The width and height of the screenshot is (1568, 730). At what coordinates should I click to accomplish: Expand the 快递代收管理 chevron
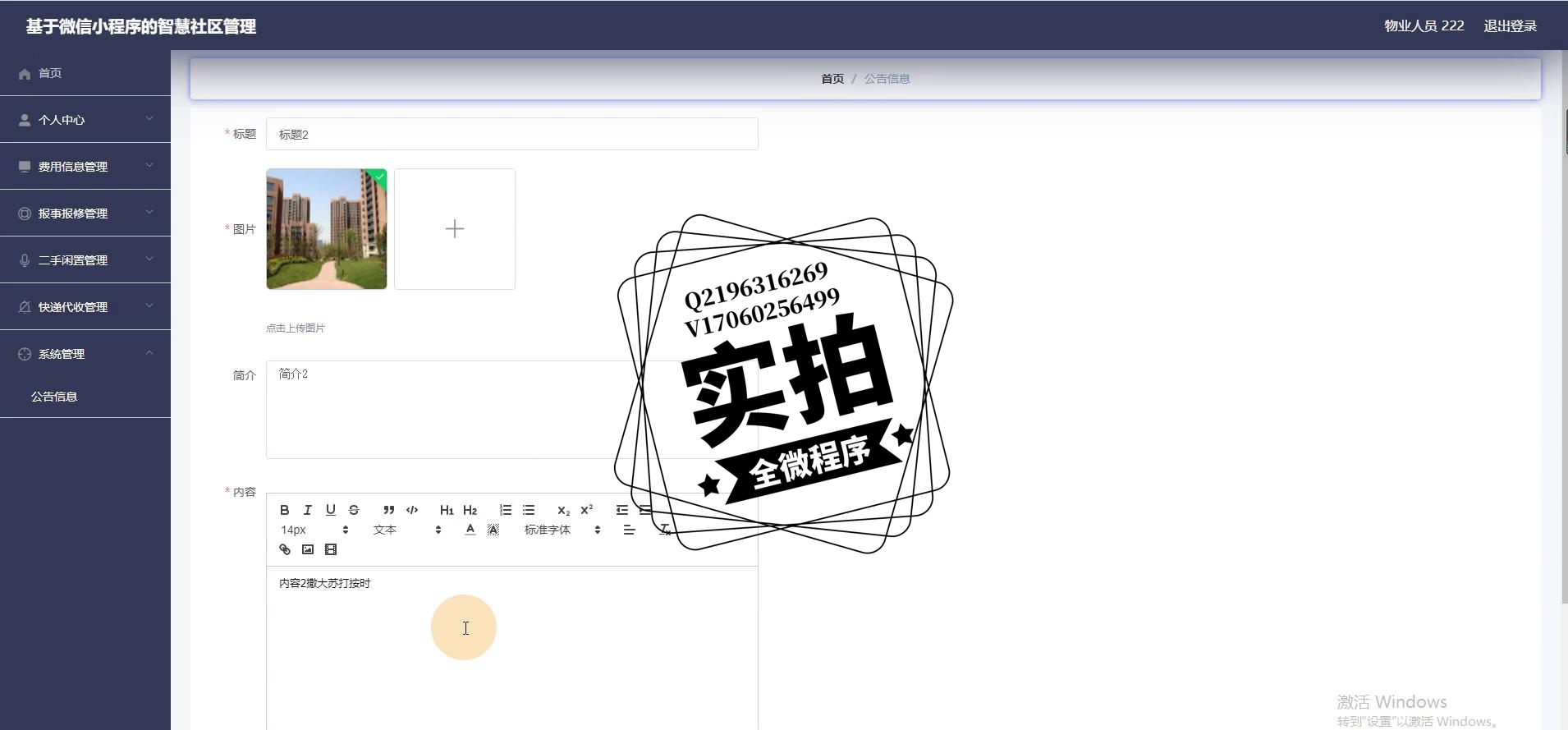pyautogui.click(x=149, y=306)
